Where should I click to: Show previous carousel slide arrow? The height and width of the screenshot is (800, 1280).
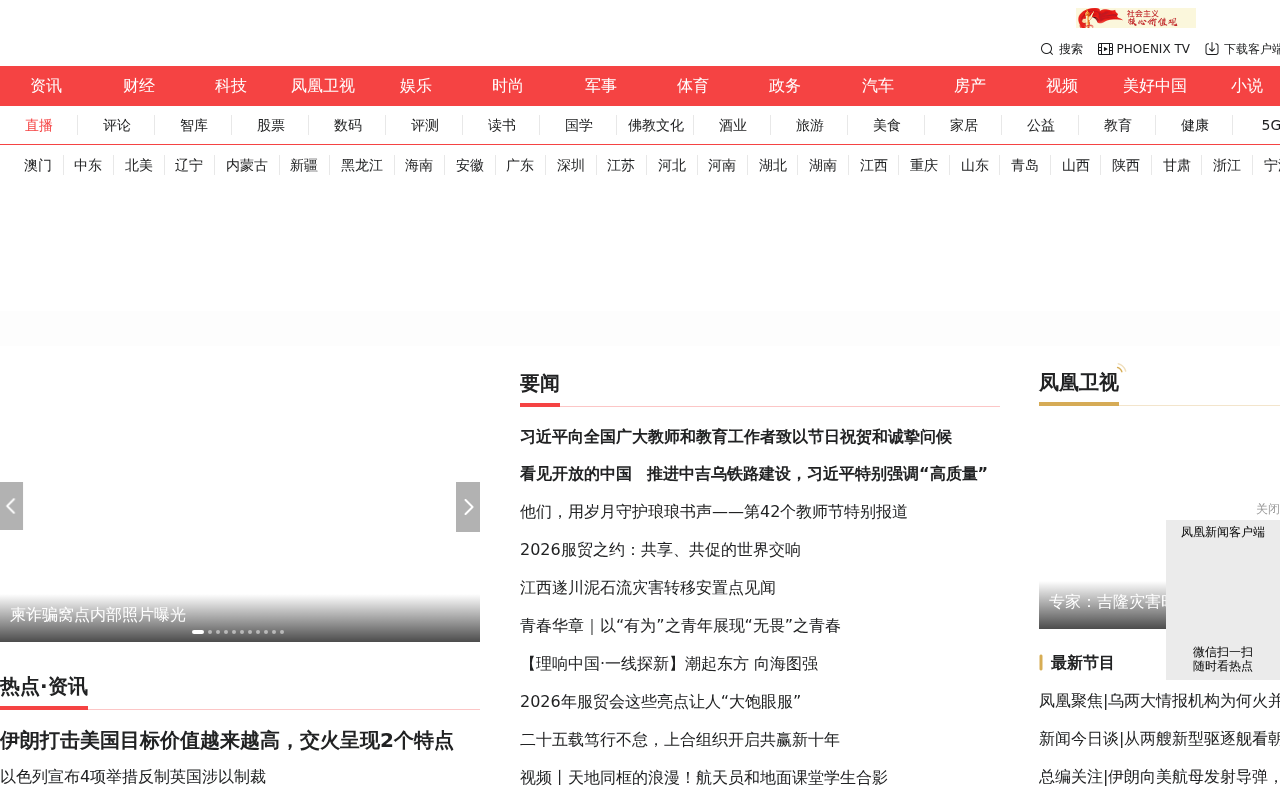pos(11,506)
